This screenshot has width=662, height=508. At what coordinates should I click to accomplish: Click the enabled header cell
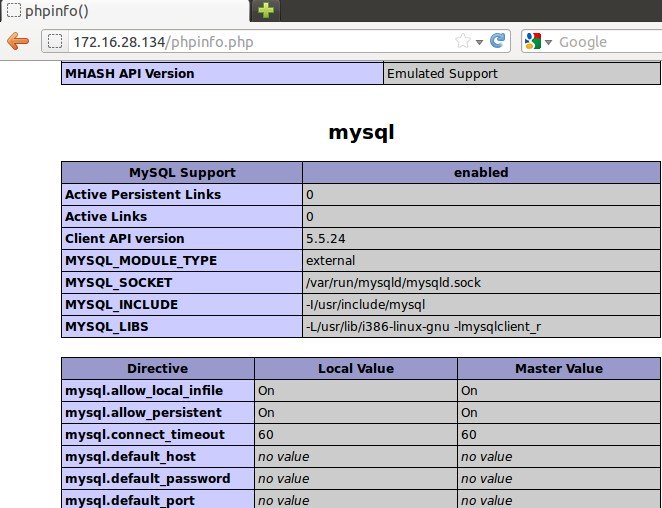click(481, 172)
